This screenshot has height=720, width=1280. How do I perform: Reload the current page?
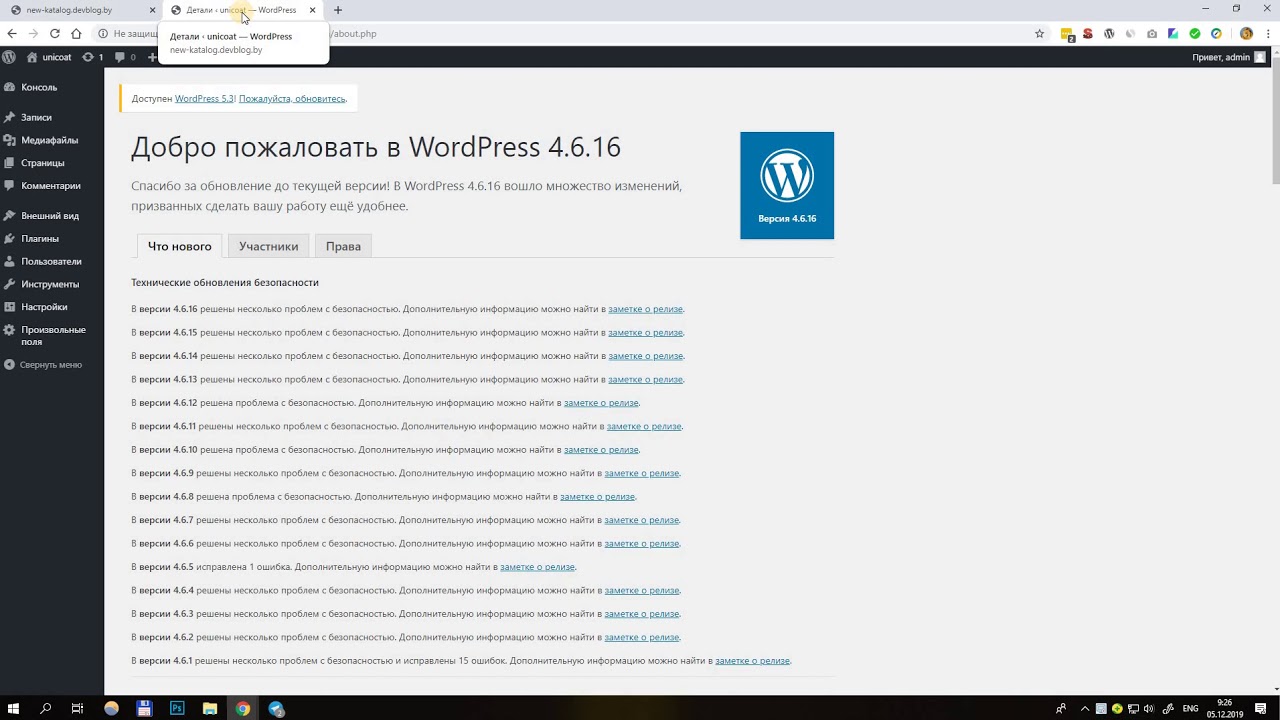pyautogui.click(x=54, y=33)
